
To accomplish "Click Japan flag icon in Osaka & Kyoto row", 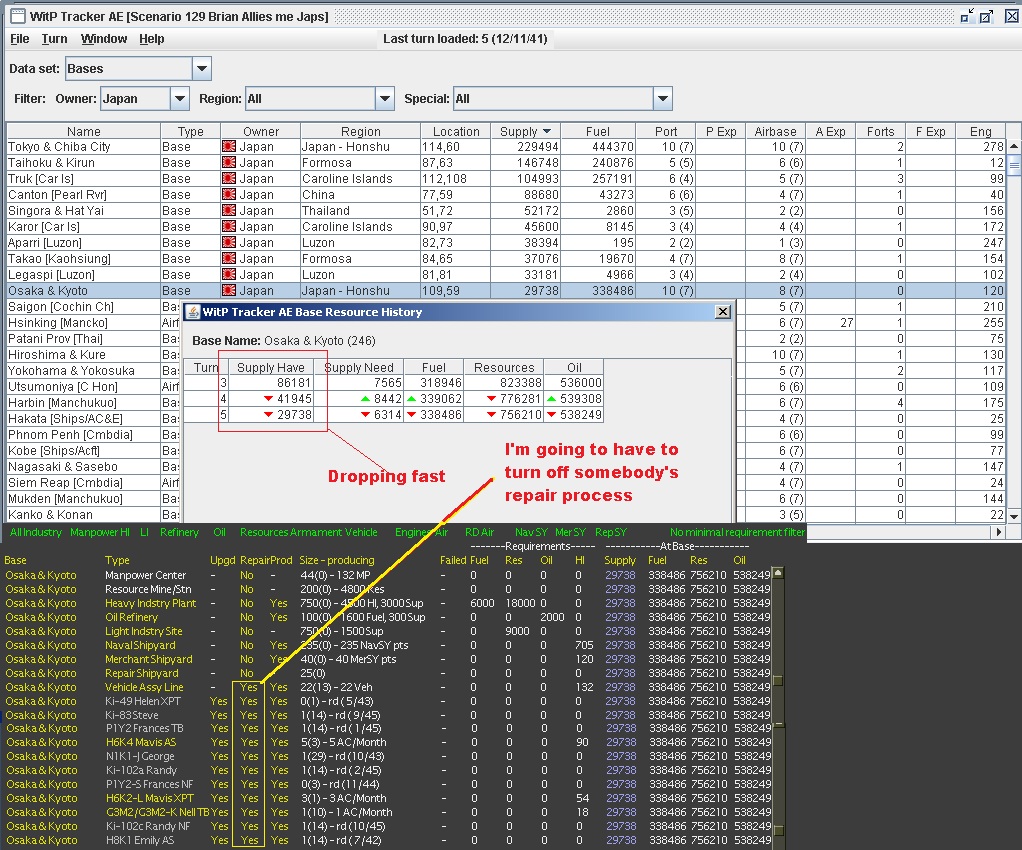I will [x=229, y=291].
